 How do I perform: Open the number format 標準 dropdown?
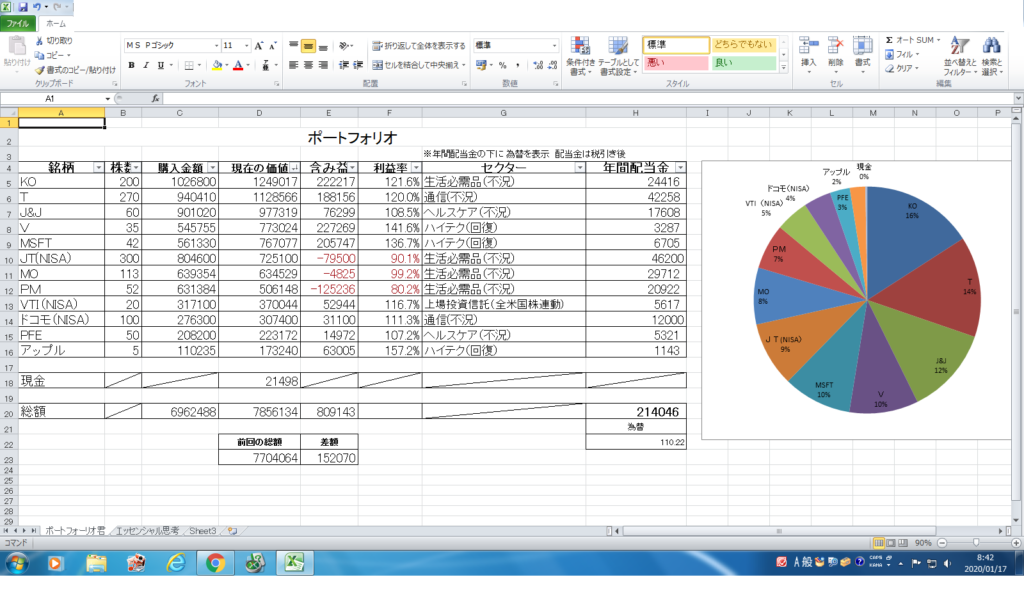click(x=554, y=45)
